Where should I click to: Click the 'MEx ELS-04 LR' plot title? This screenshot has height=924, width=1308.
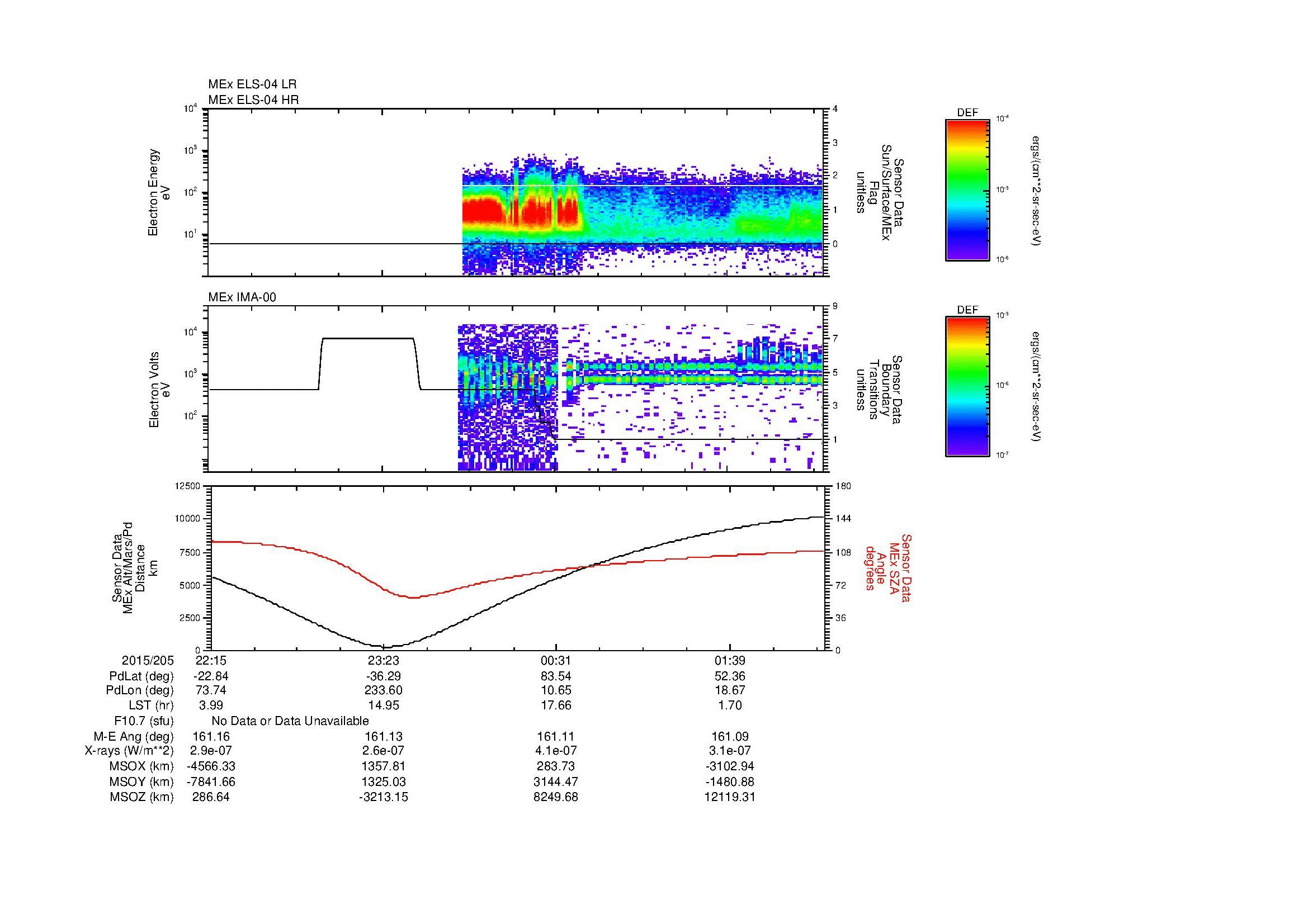click(252, 84)
